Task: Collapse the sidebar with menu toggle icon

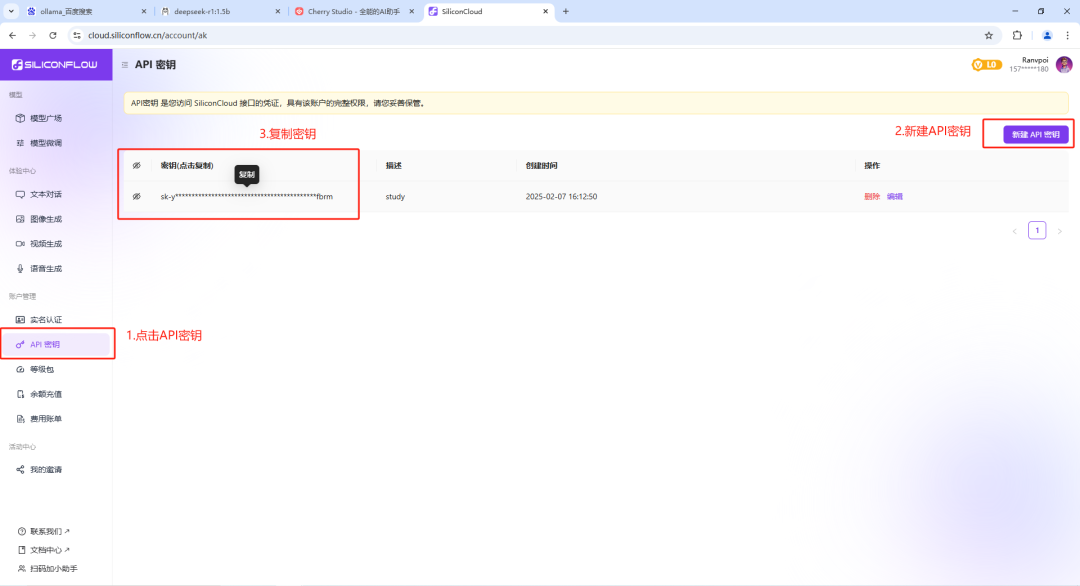Action: point(125,65)
